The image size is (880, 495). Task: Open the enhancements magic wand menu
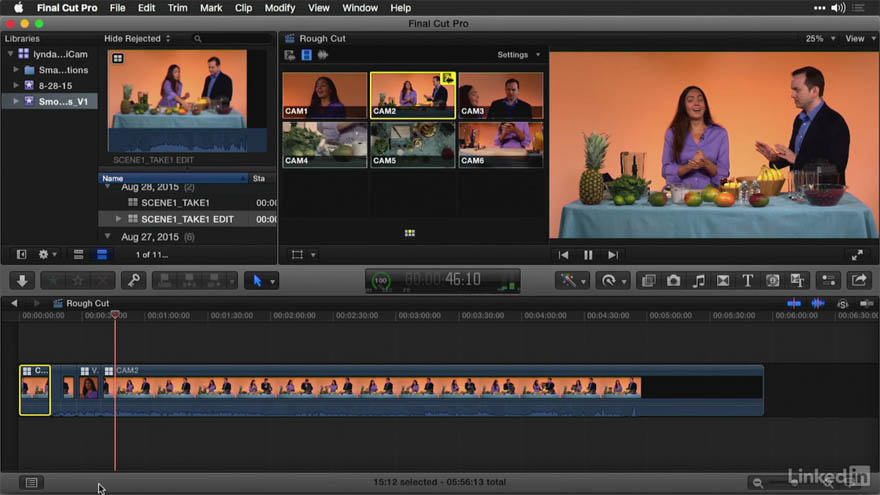569,280
